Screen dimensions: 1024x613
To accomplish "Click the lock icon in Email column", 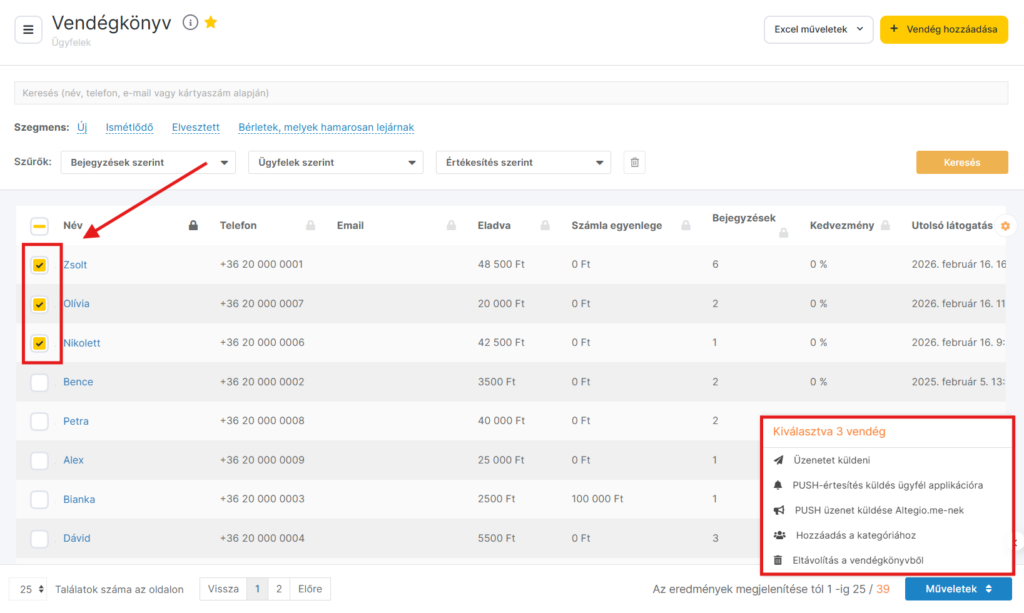I will [451, 226].
